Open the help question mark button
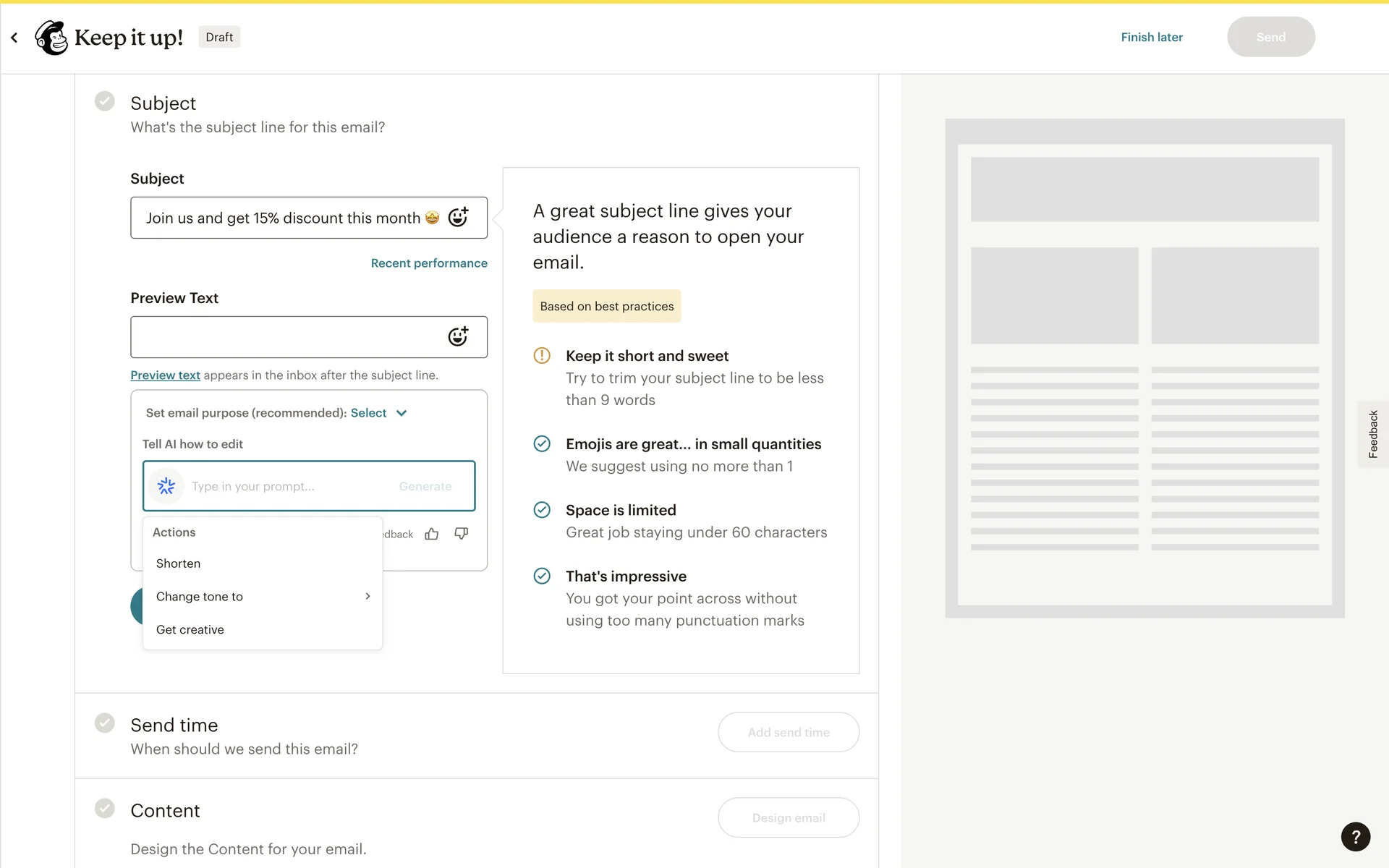1389x868 pixels. point(1355,837)
